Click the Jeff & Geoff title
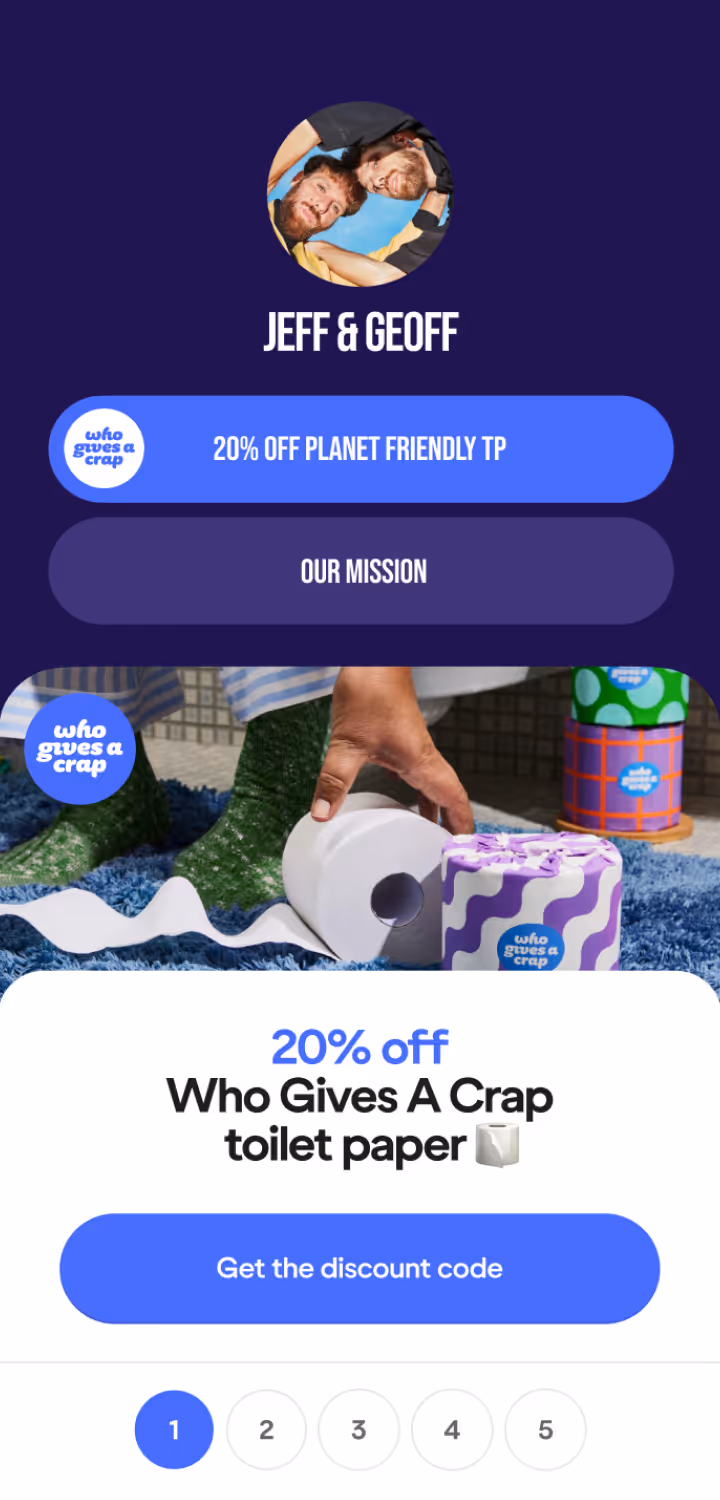720x1500 pixels. click(360, 333)
